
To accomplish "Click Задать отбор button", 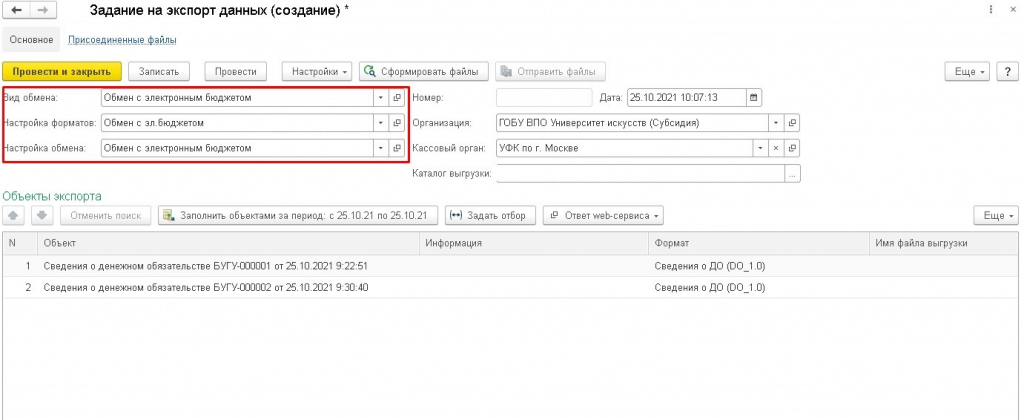I will tap(490, 216).
